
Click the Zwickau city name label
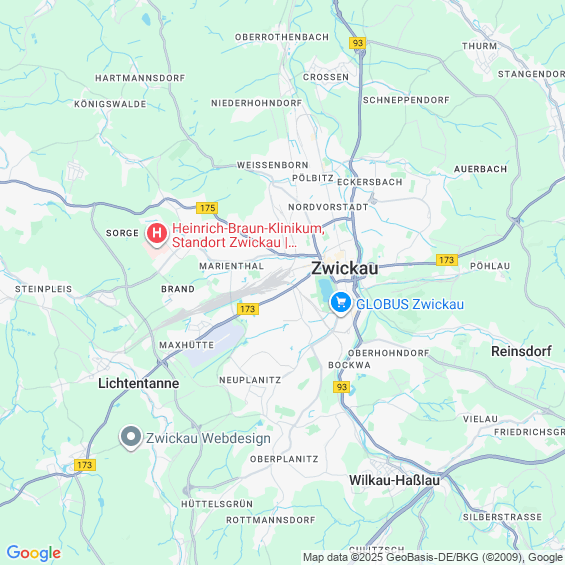tap(345, 268)
